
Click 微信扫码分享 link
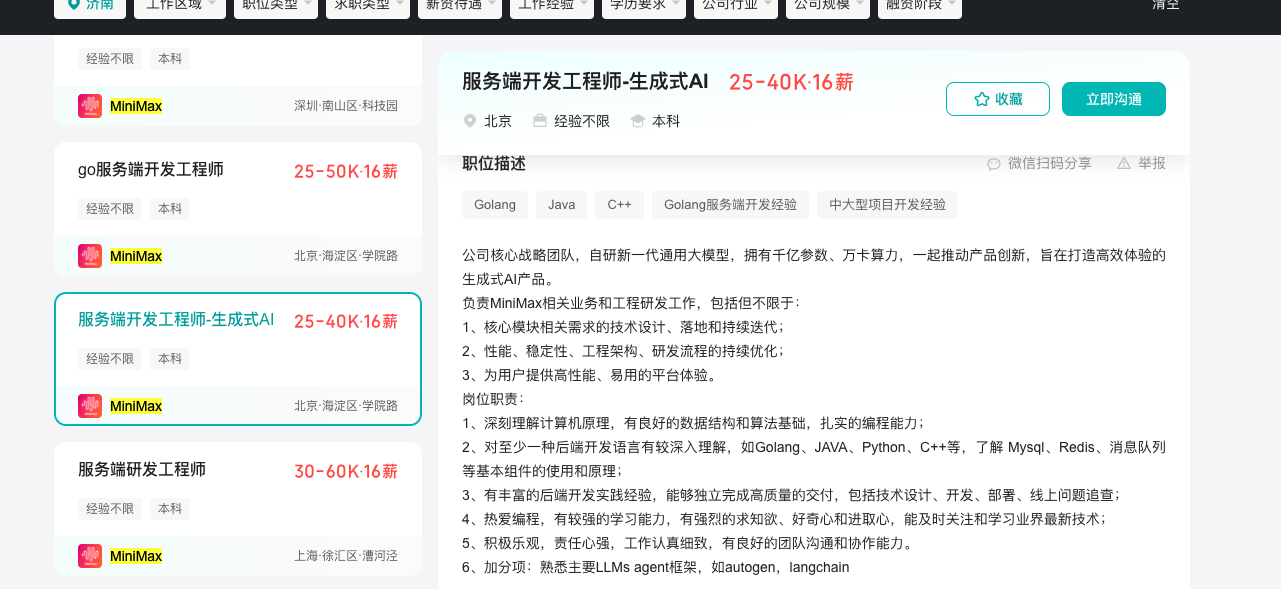(1050, 163)
